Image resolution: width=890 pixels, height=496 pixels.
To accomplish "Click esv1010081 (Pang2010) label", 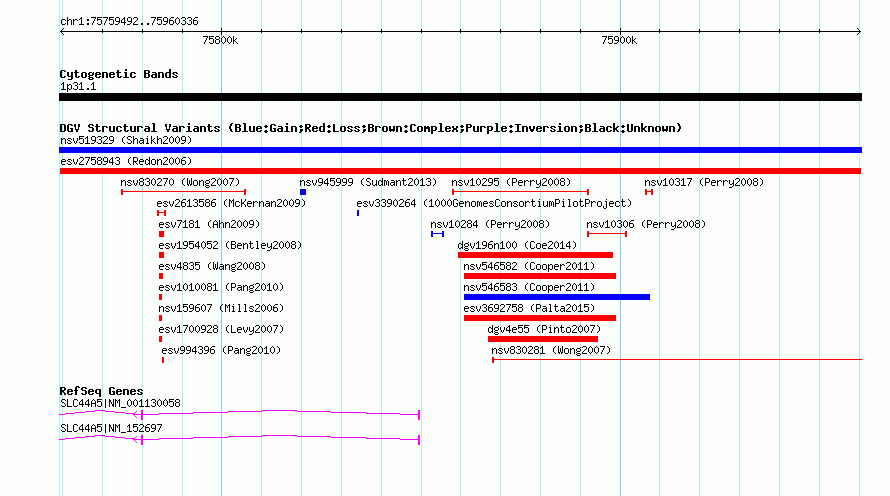I will 221,287.
